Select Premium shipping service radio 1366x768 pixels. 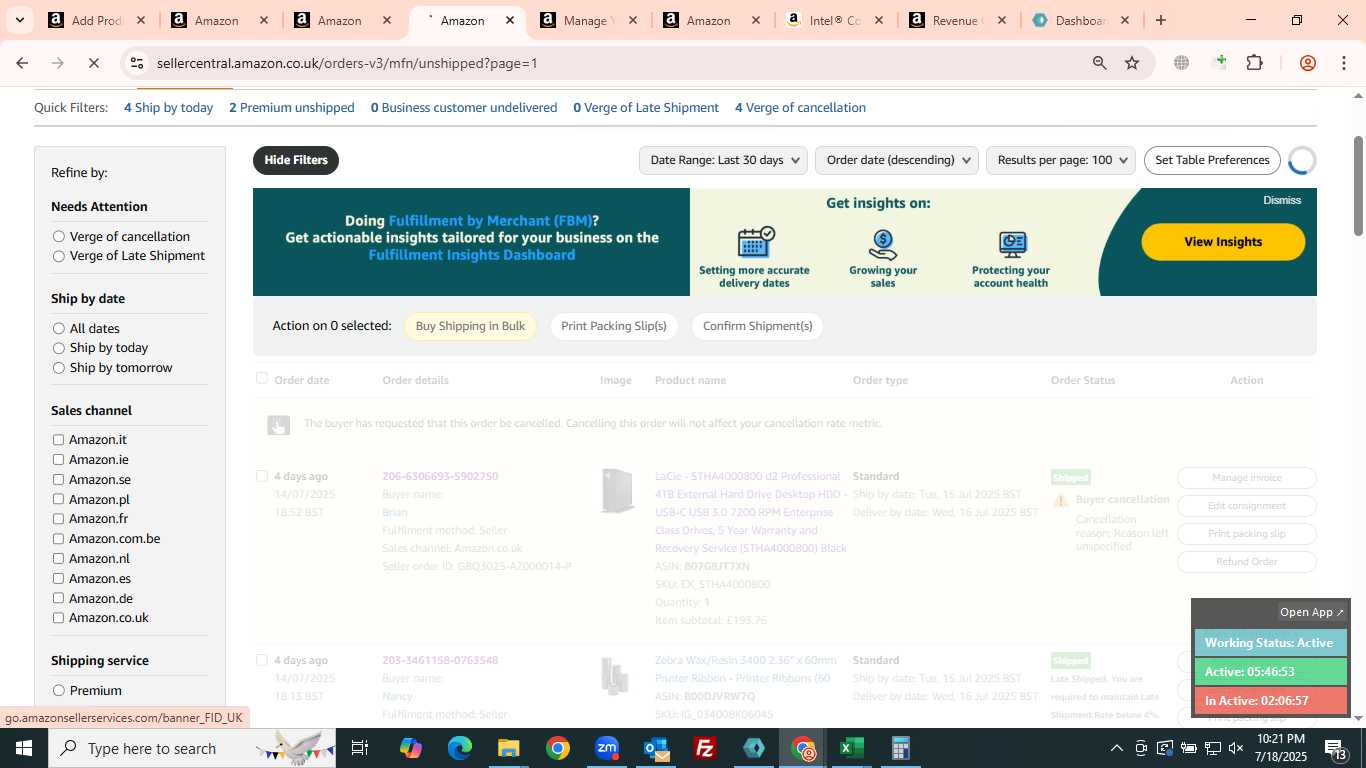click(59, 691)
